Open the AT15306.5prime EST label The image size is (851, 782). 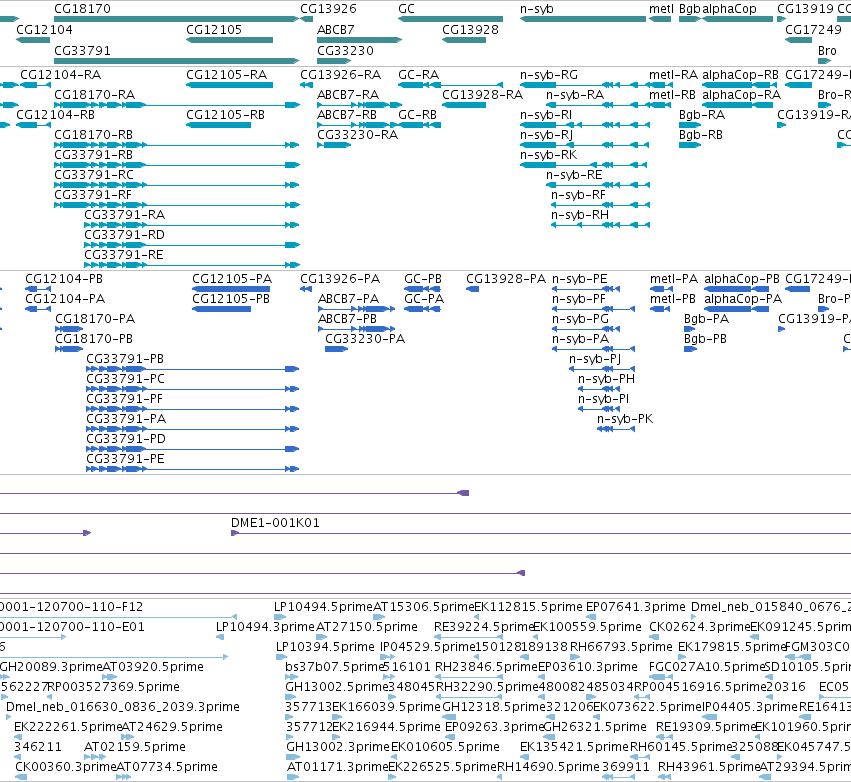pyautogui.click(x=424, y=607)
